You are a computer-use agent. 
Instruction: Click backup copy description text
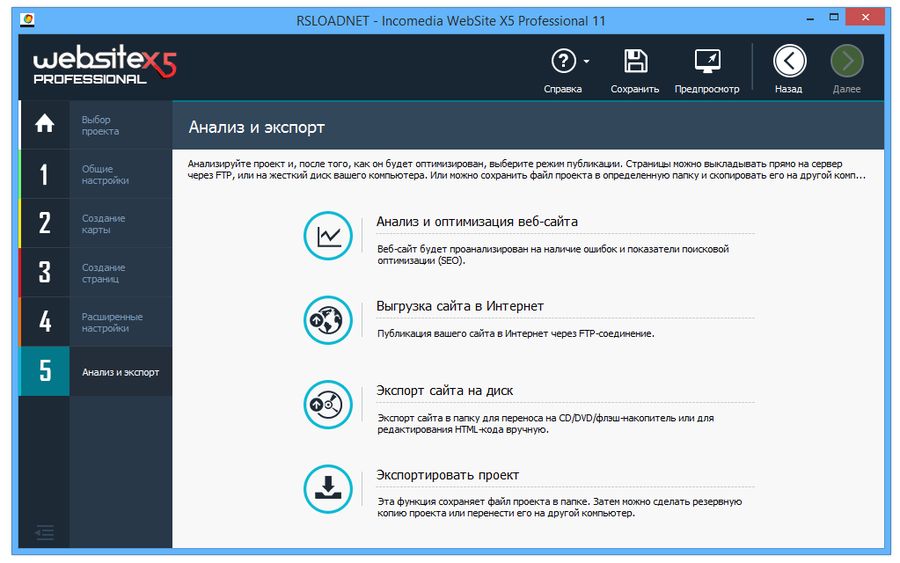(x=560, y=507)
